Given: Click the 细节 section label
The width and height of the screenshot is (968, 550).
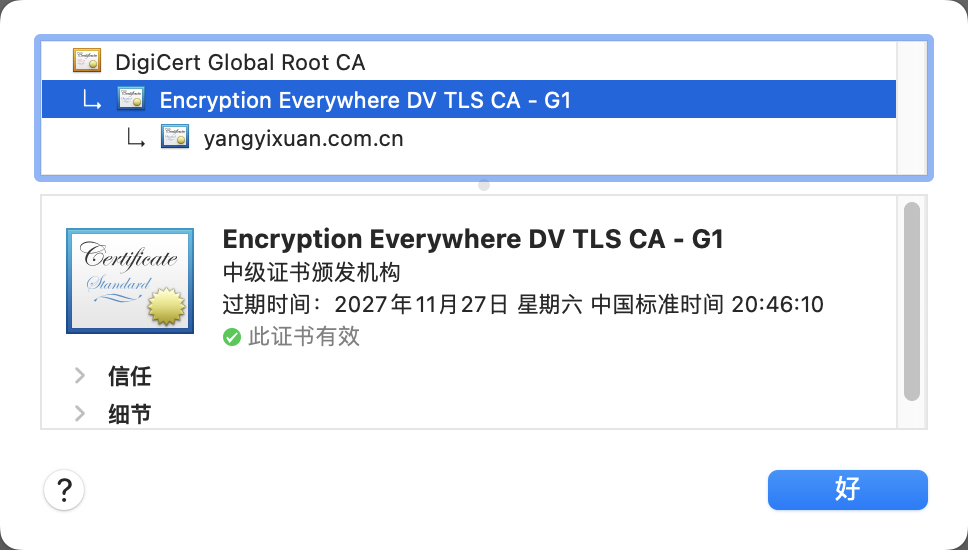Looking at the screenshot, I should coord(130,414).
